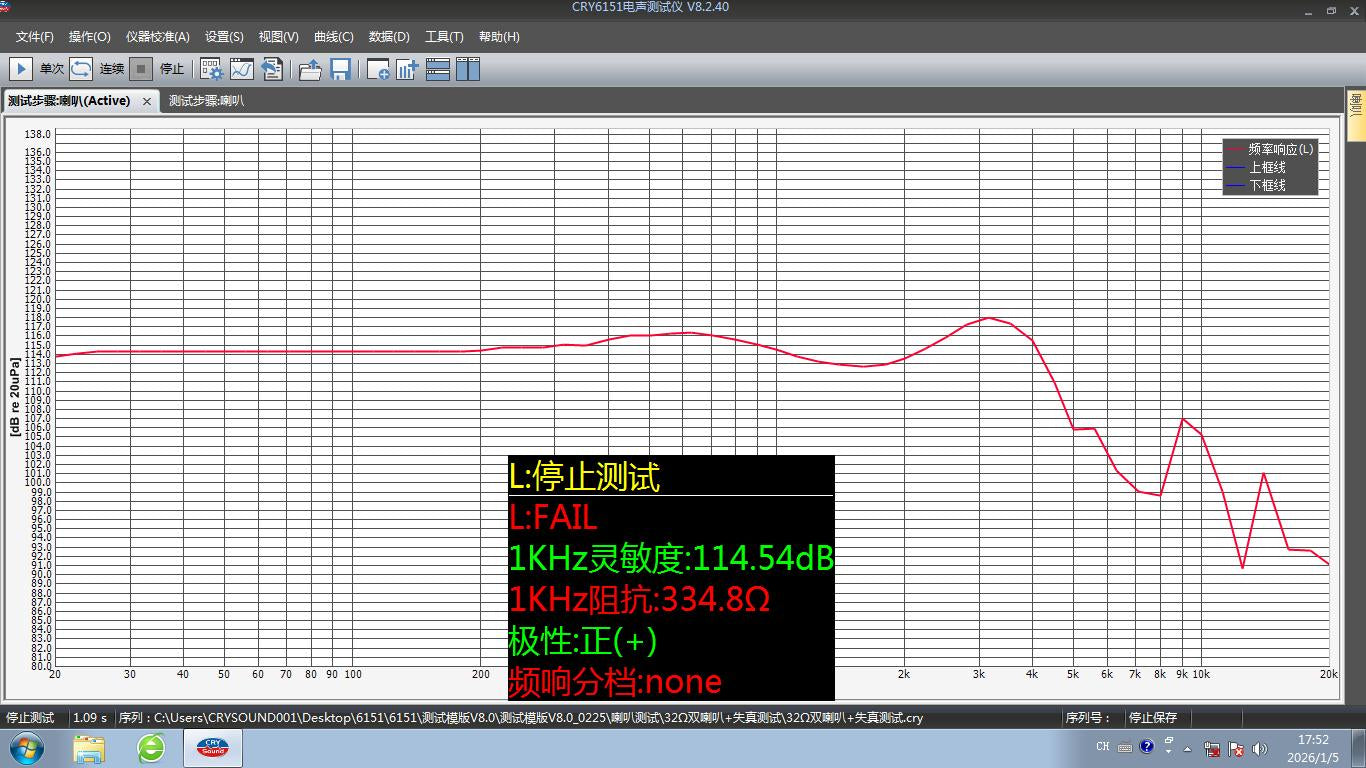The height and width of the screenshot is (768, 1366).
Task: Toggle the 下框线 lower limit curve
Action: click(1270, 184)
